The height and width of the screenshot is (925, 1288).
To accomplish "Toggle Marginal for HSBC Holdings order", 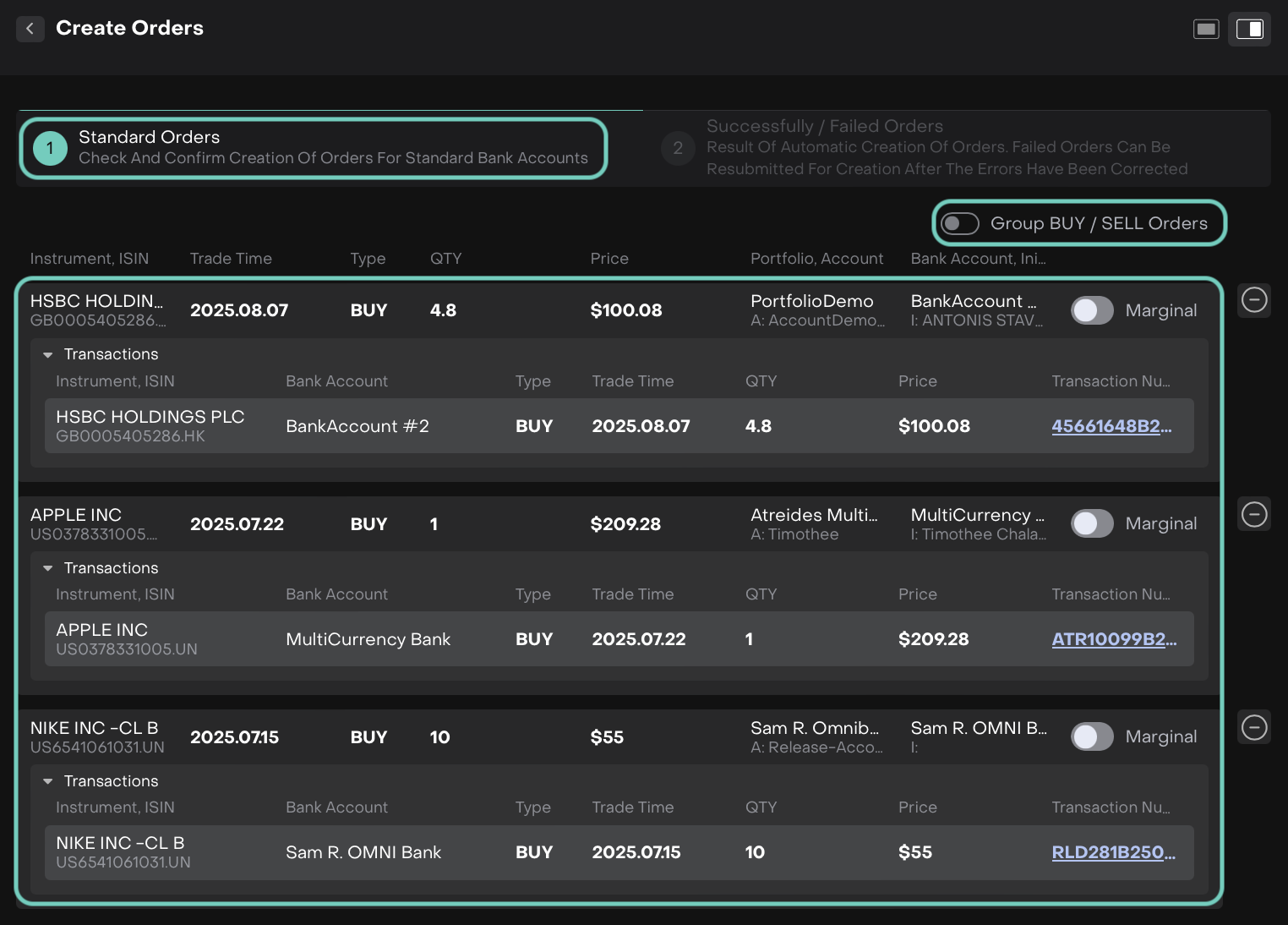I will 1092,310.
